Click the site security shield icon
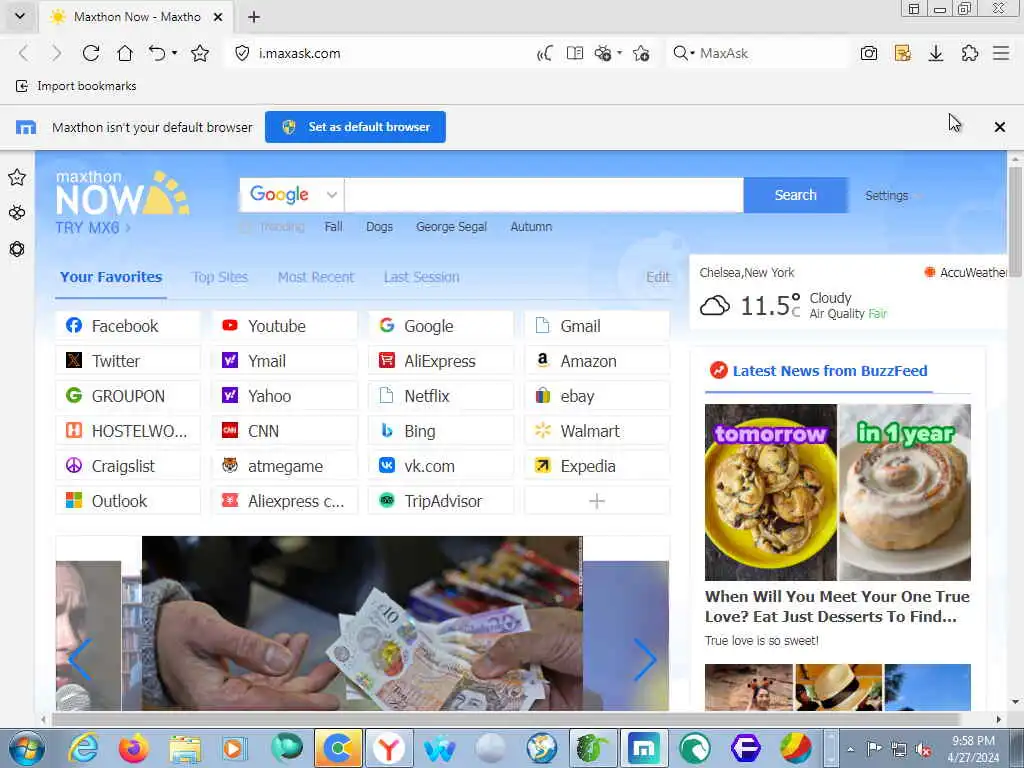The width and height of the screenshot is (1024, 768). 242,53
